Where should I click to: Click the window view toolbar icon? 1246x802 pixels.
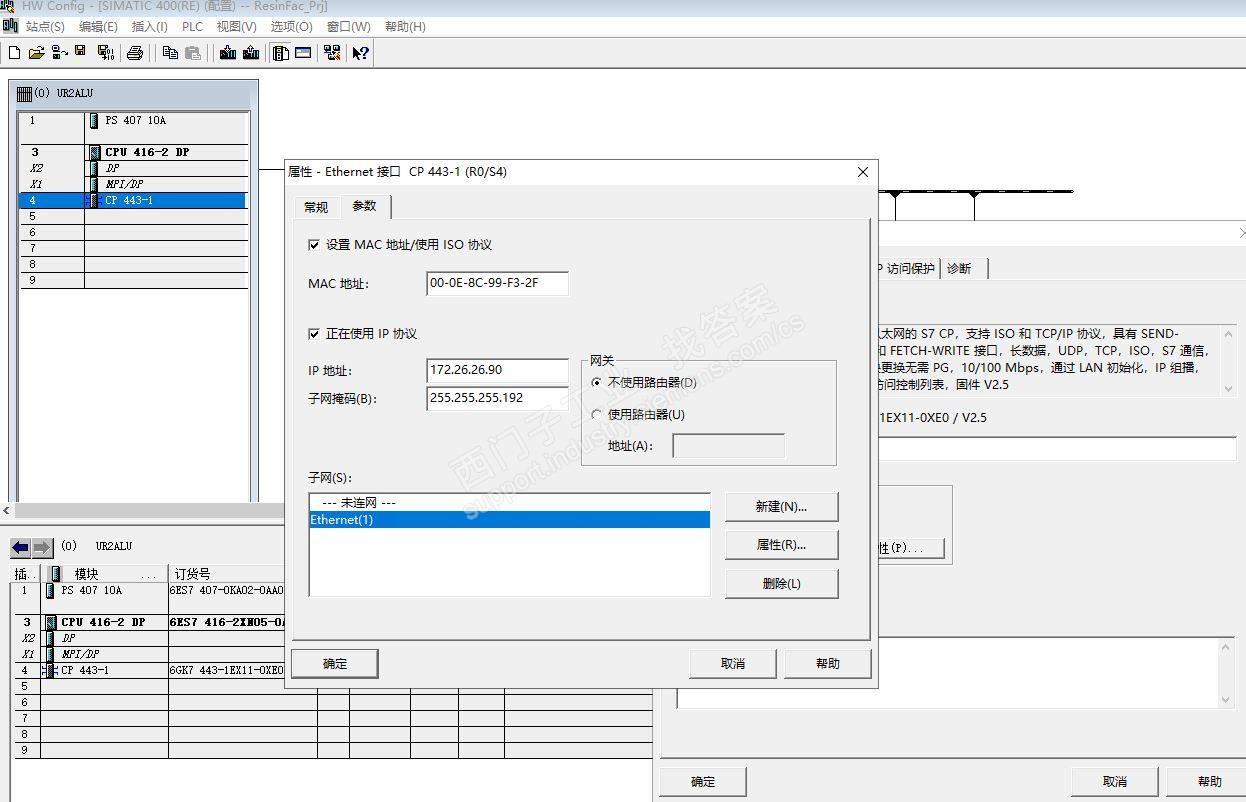303,53
